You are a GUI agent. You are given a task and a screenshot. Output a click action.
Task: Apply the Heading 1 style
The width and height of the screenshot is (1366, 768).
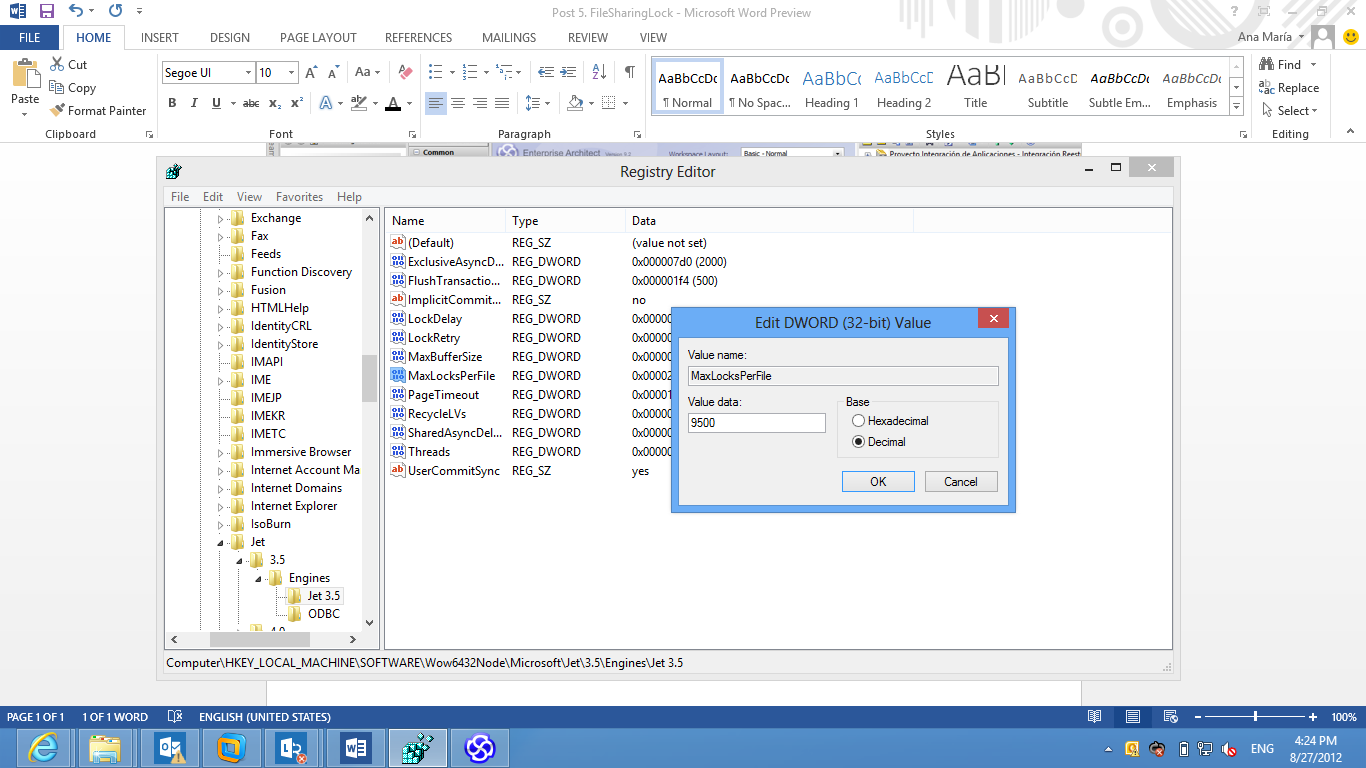pos(832,87)
